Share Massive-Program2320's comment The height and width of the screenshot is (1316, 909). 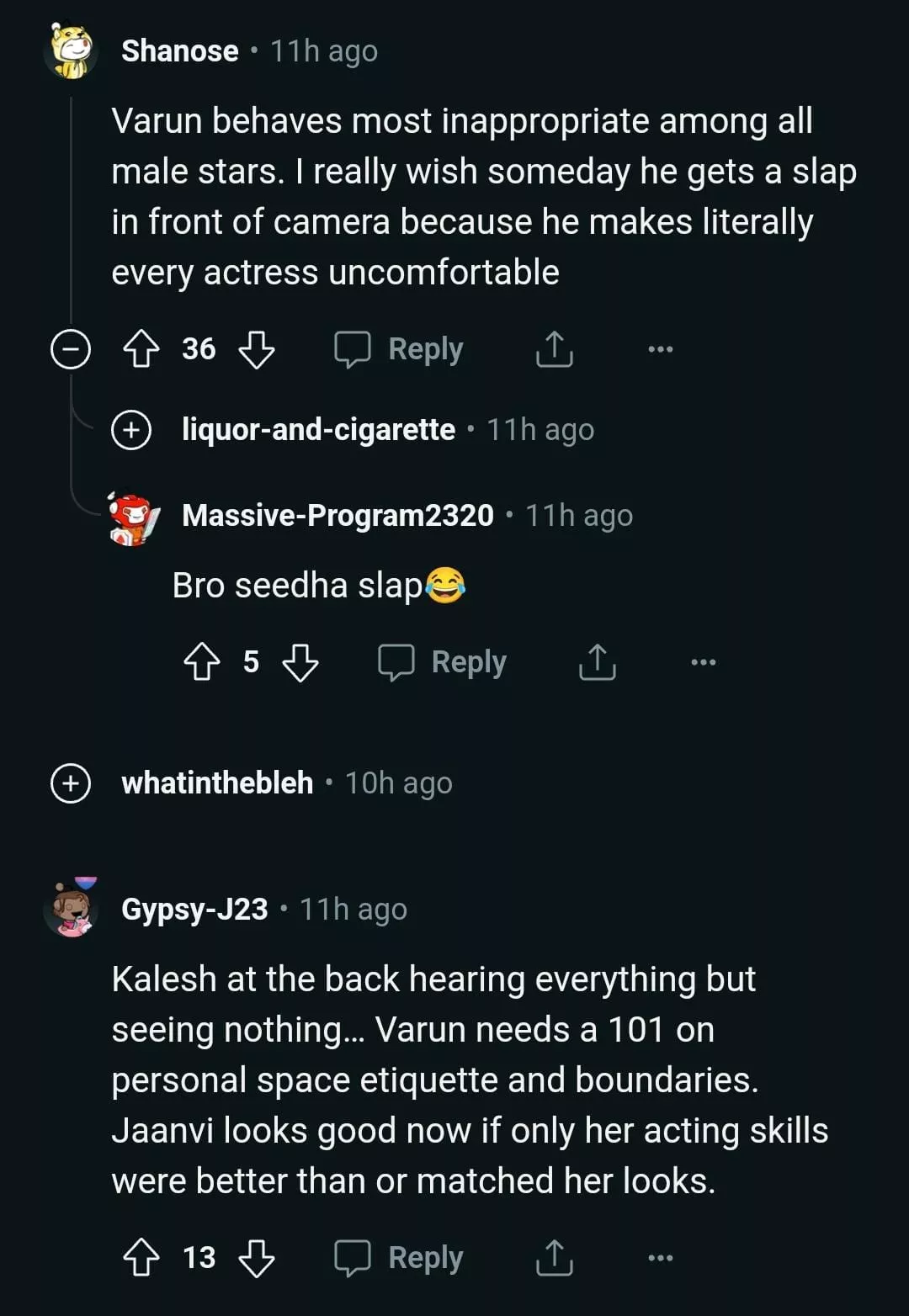[598, 662]
